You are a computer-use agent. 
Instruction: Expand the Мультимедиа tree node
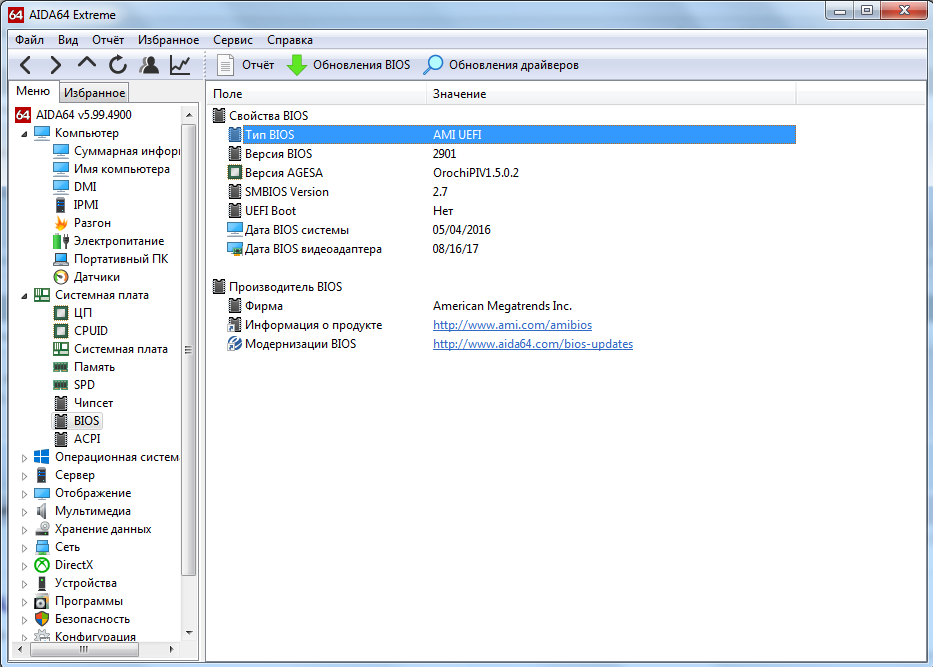(x=24, y=512)
